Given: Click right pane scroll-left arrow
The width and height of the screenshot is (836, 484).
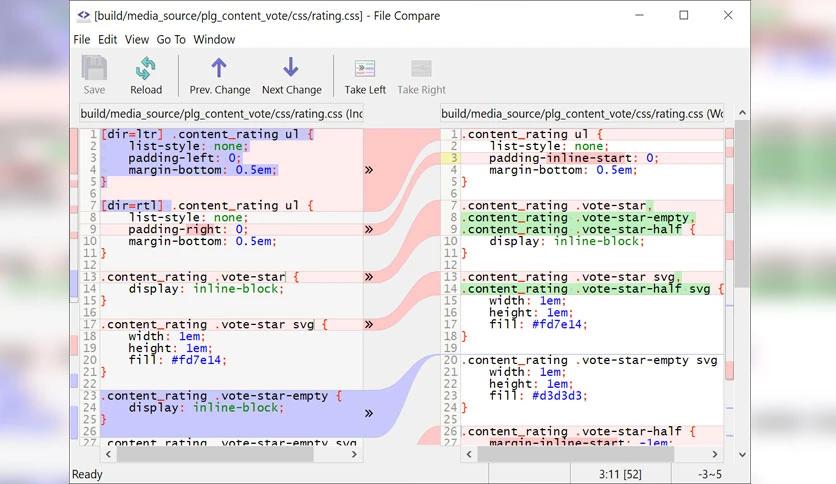Looking at the screenshot, I should point(469,454).
